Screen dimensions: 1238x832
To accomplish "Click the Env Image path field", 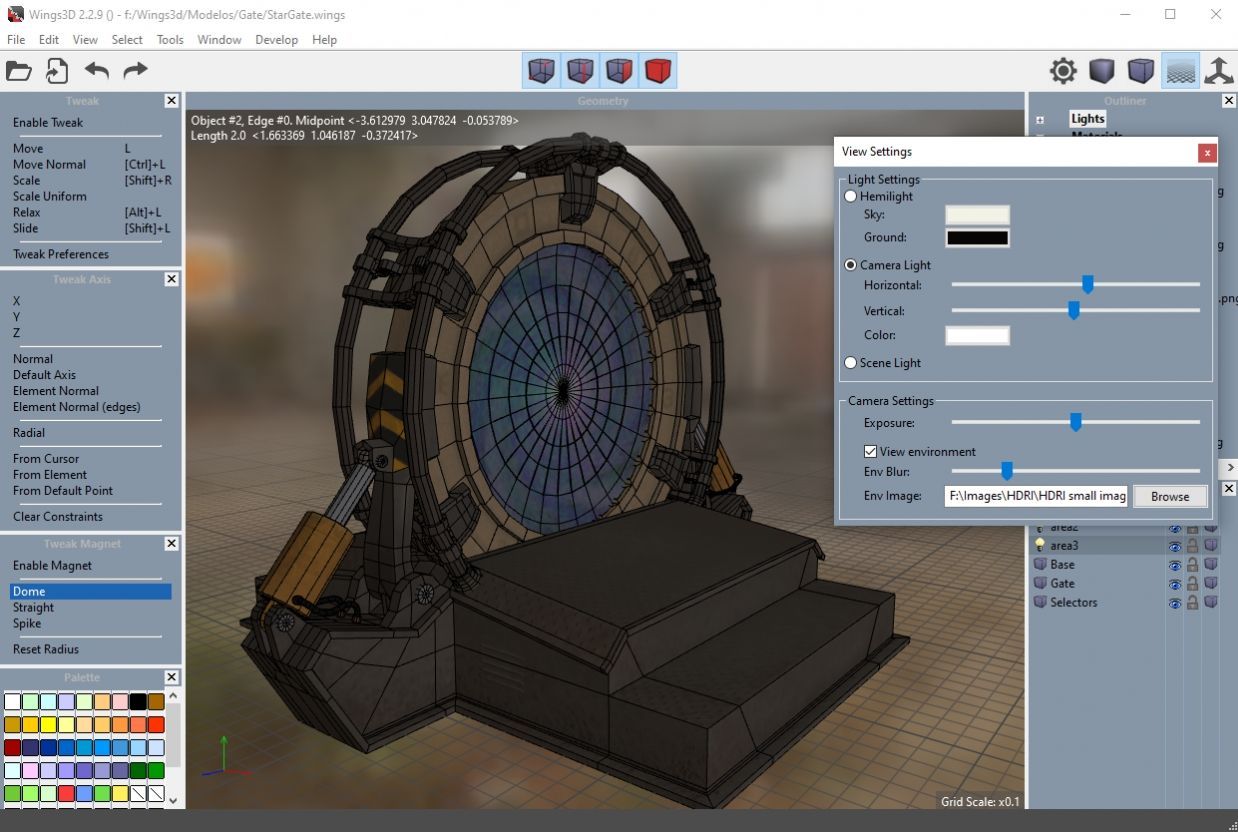I will pos(1036,496).
